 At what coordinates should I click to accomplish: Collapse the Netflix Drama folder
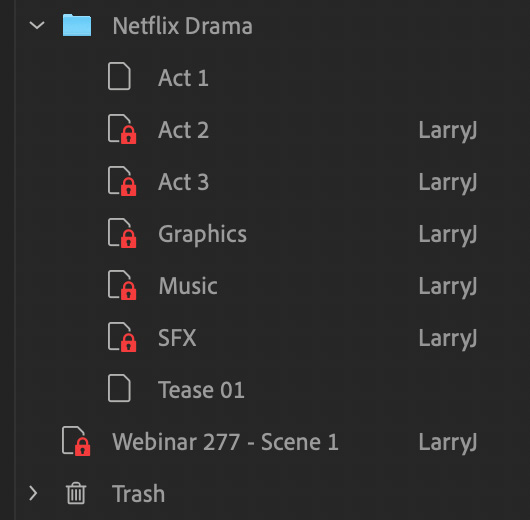click(x=37, y=25)
